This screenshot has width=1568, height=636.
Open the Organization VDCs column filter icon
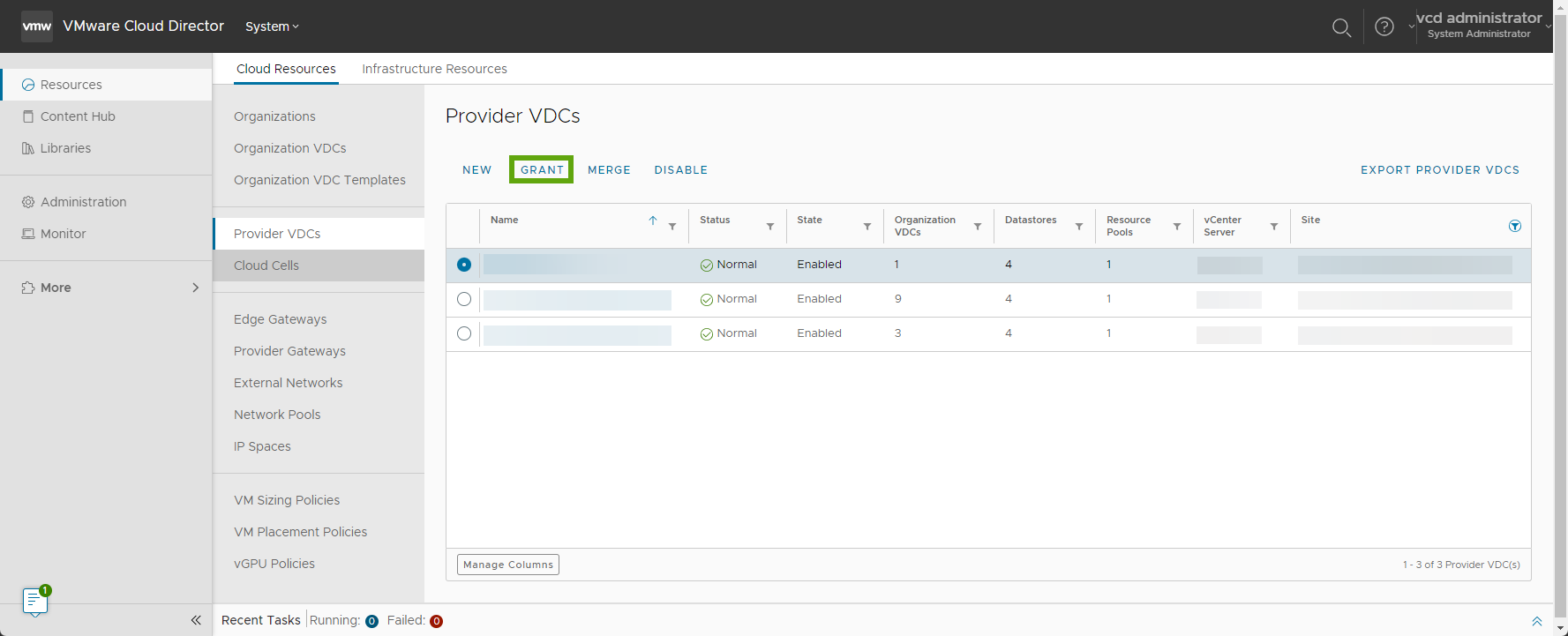tap(978, 227)
